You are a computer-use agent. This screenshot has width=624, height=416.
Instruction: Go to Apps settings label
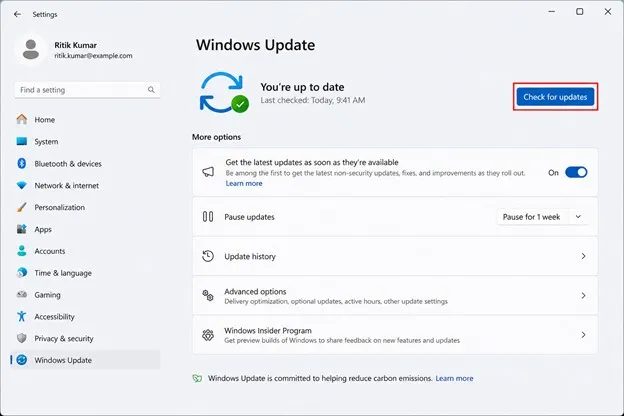coord(43,229)
